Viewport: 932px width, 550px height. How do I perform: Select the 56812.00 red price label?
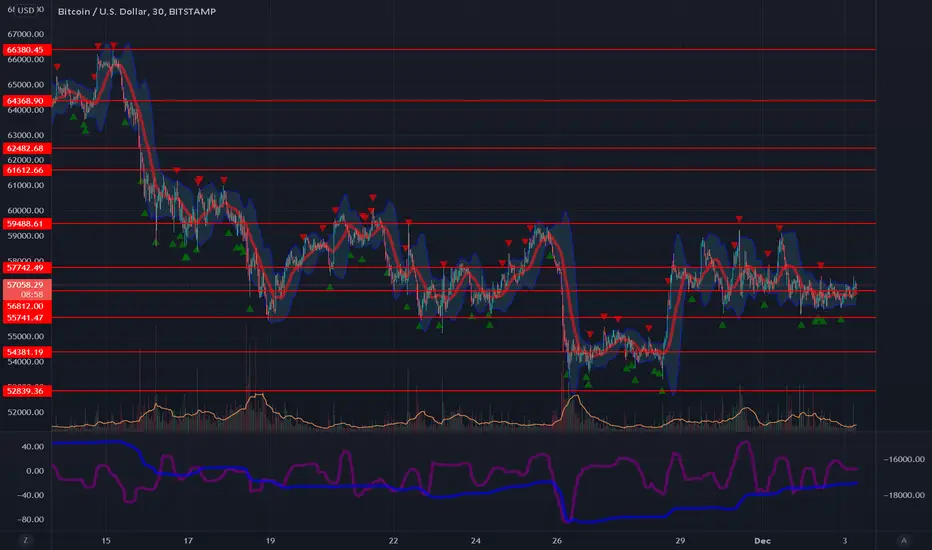coord(27,306)
